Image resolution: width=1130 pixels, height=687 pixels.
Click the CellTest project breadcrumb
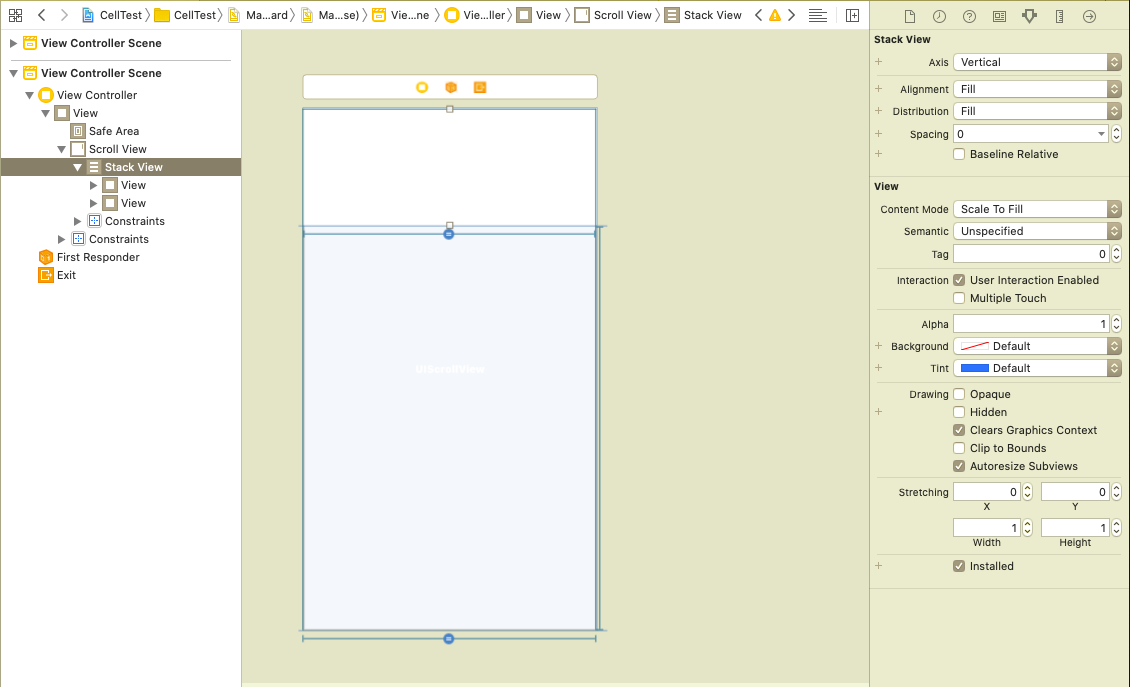pyautogui.click(x=112, y=15)
